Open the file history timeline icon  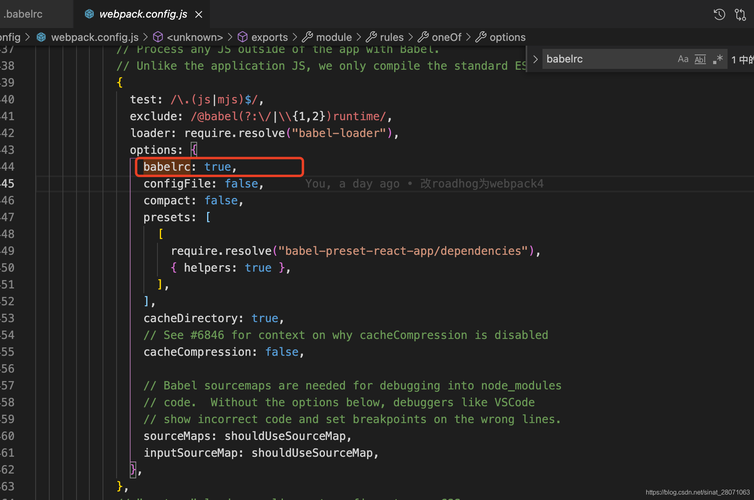pos(719,14)
